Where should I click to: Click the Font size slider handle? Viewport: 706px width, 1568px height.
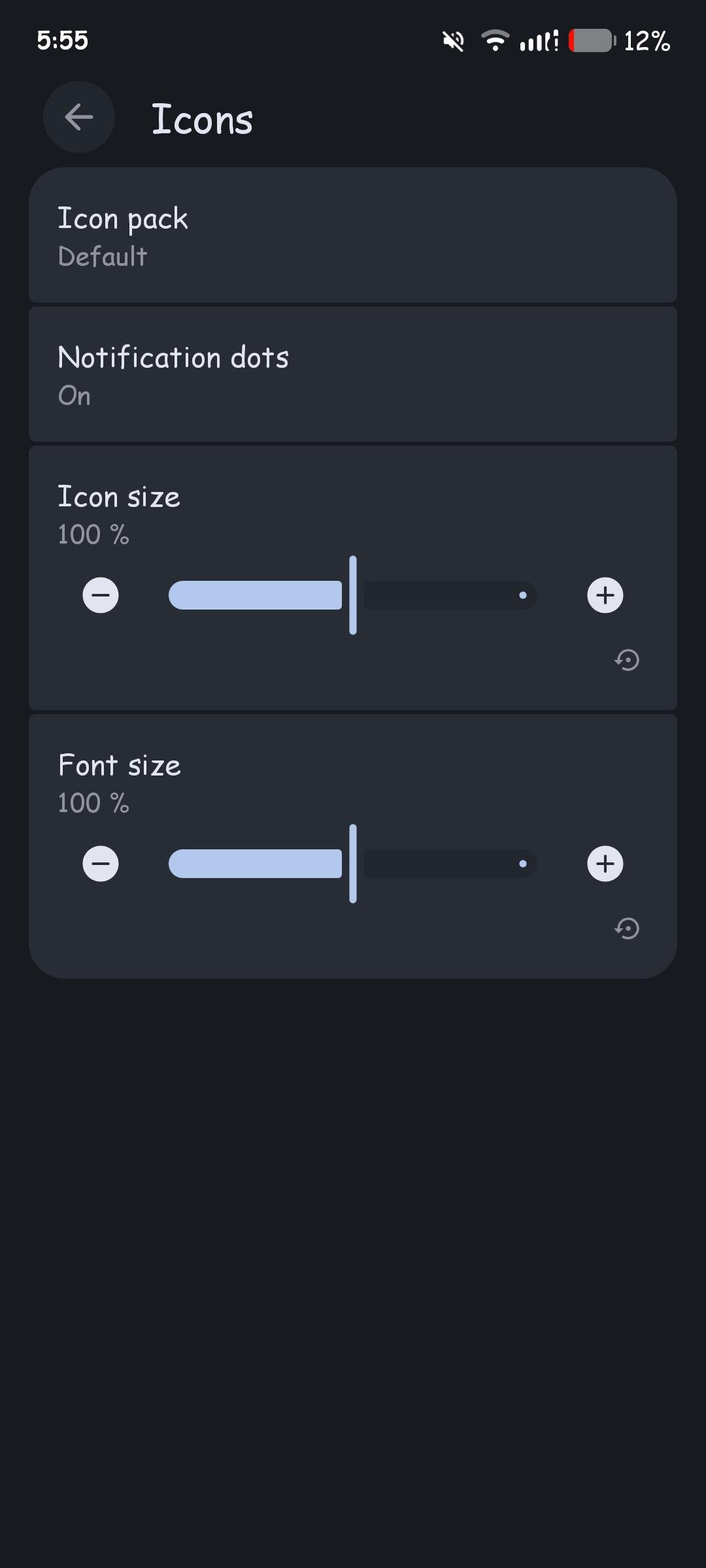pos(353,864)
